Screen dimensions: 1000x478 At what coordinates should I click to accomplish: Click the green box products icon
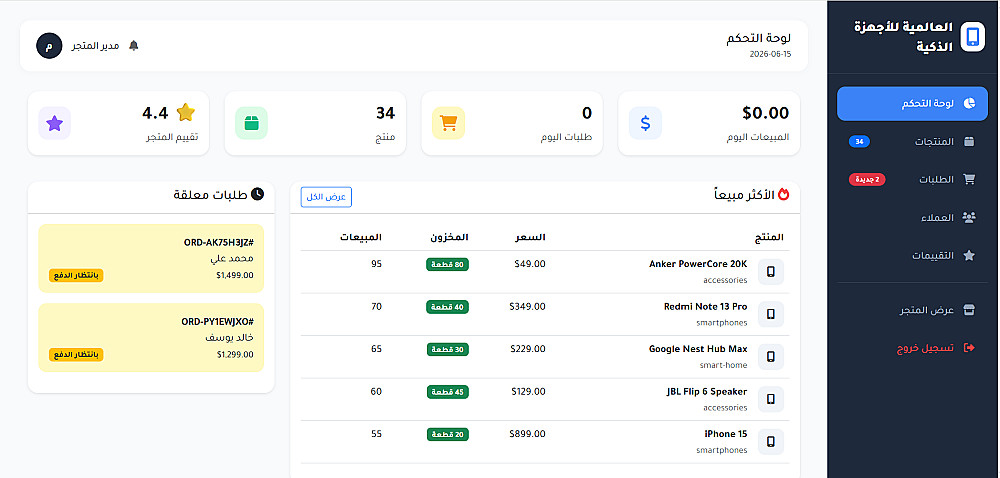coord(251,123)
